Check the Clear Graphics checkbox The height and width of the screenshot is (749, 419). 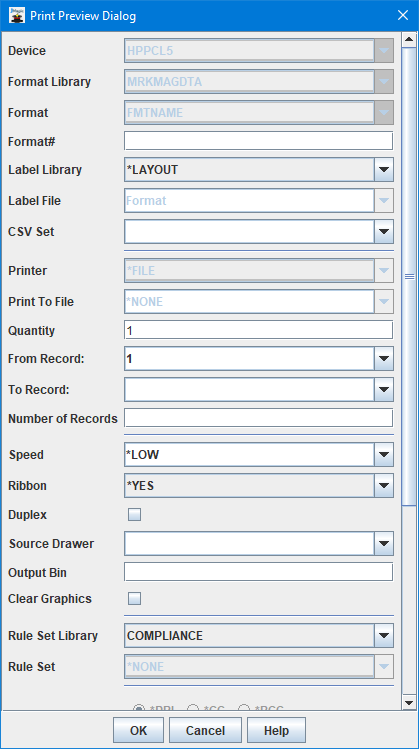(135, 599)
